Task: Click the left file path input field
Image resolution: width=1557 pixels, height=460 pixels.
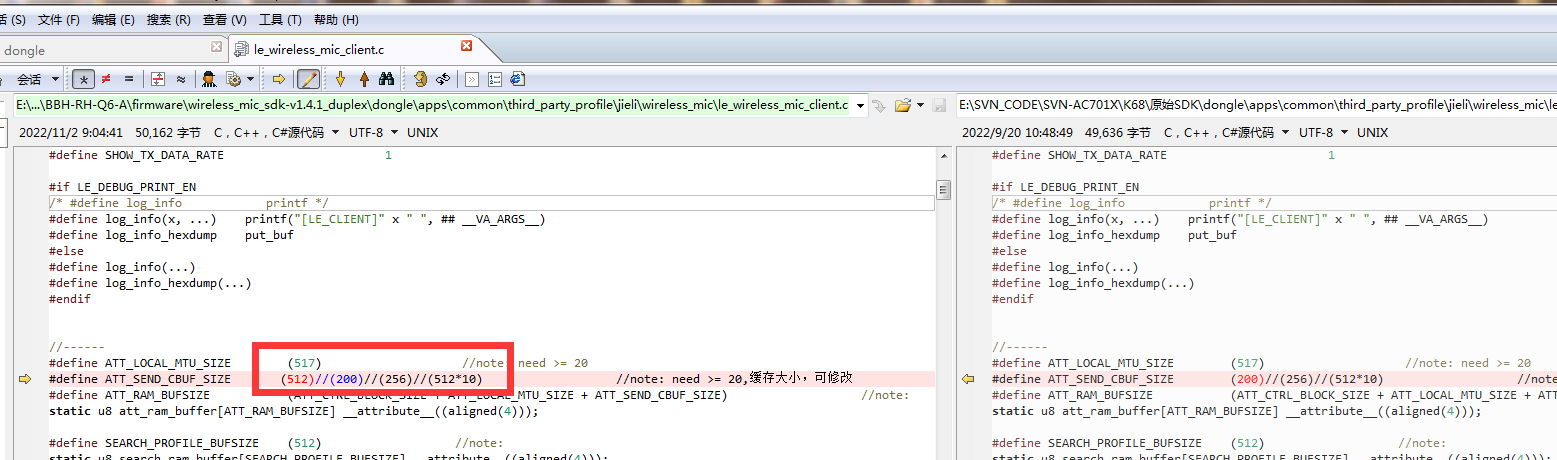Action: (x=432, y=105)
